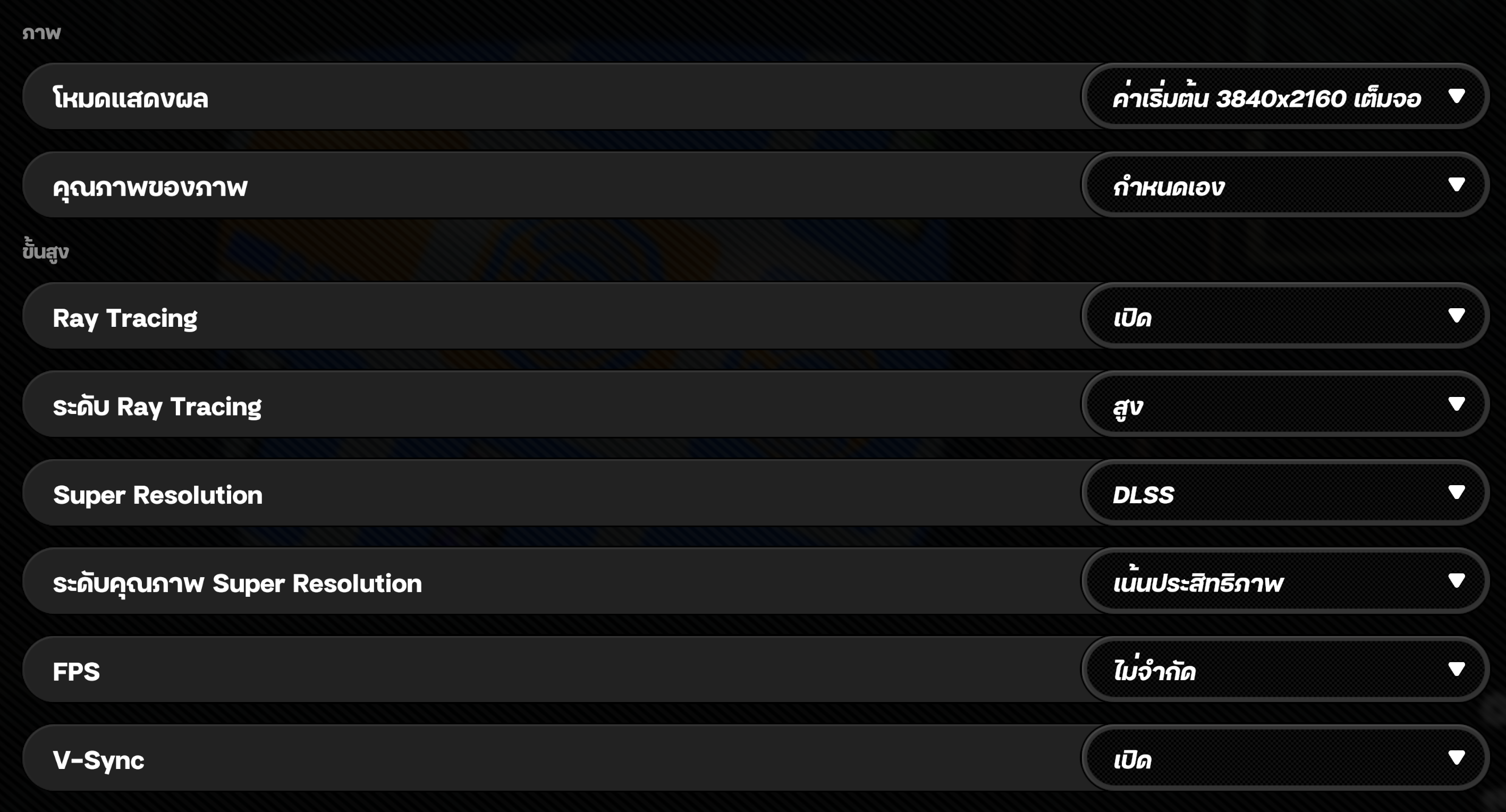The width and height of the screenshot is (1506, 812).
Task: Open the ไม่จำกัด FPS limit dropdown
Action: [1155, 671]
